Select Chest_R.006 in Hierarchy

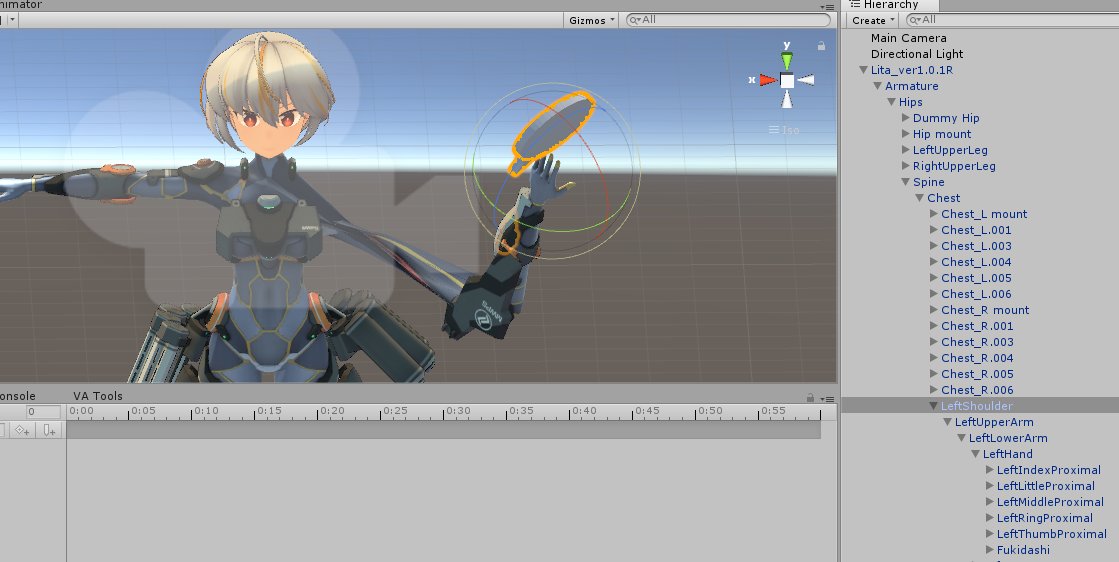point(977,390)
